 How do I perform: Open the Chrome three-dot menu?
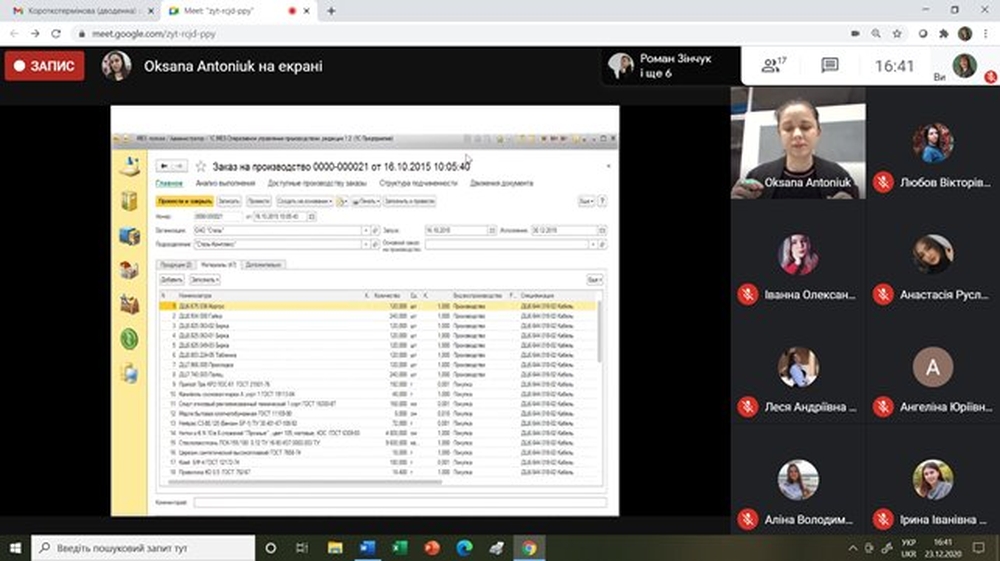point(987,33)
